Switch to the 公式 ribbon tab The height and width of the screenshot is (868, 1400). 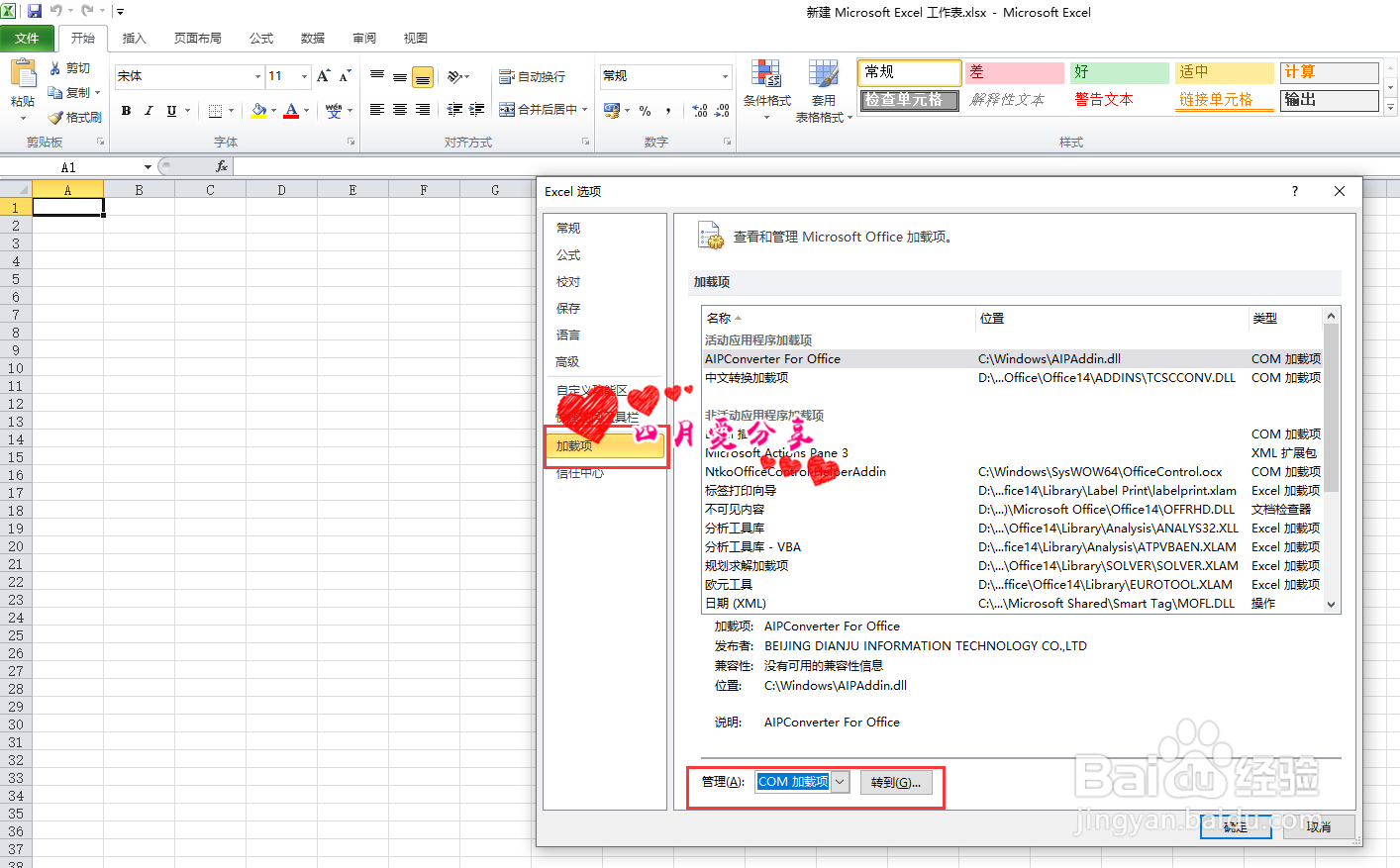click(x=261, y=39)
